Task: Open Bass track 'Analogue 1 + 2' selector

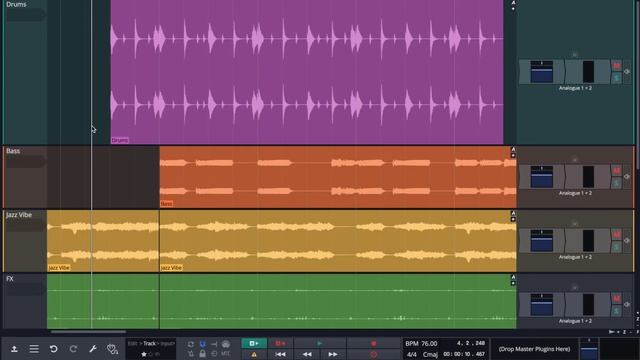Action: point(575,193)
